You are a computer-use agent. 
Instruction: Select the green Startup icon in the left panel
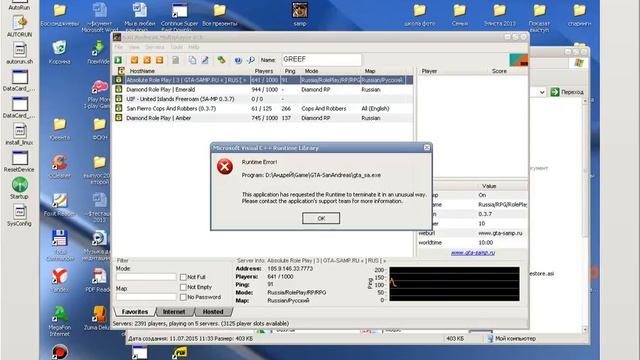point(19,188)
